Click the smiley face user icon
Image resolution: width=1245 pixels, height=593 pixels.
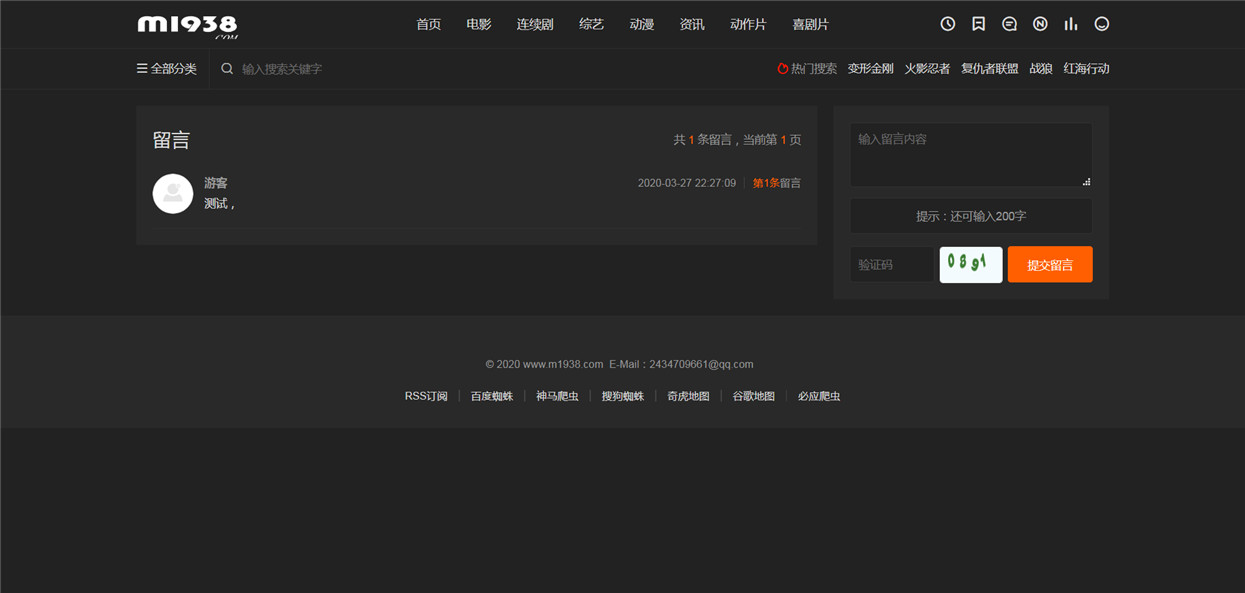(1102, 24)
